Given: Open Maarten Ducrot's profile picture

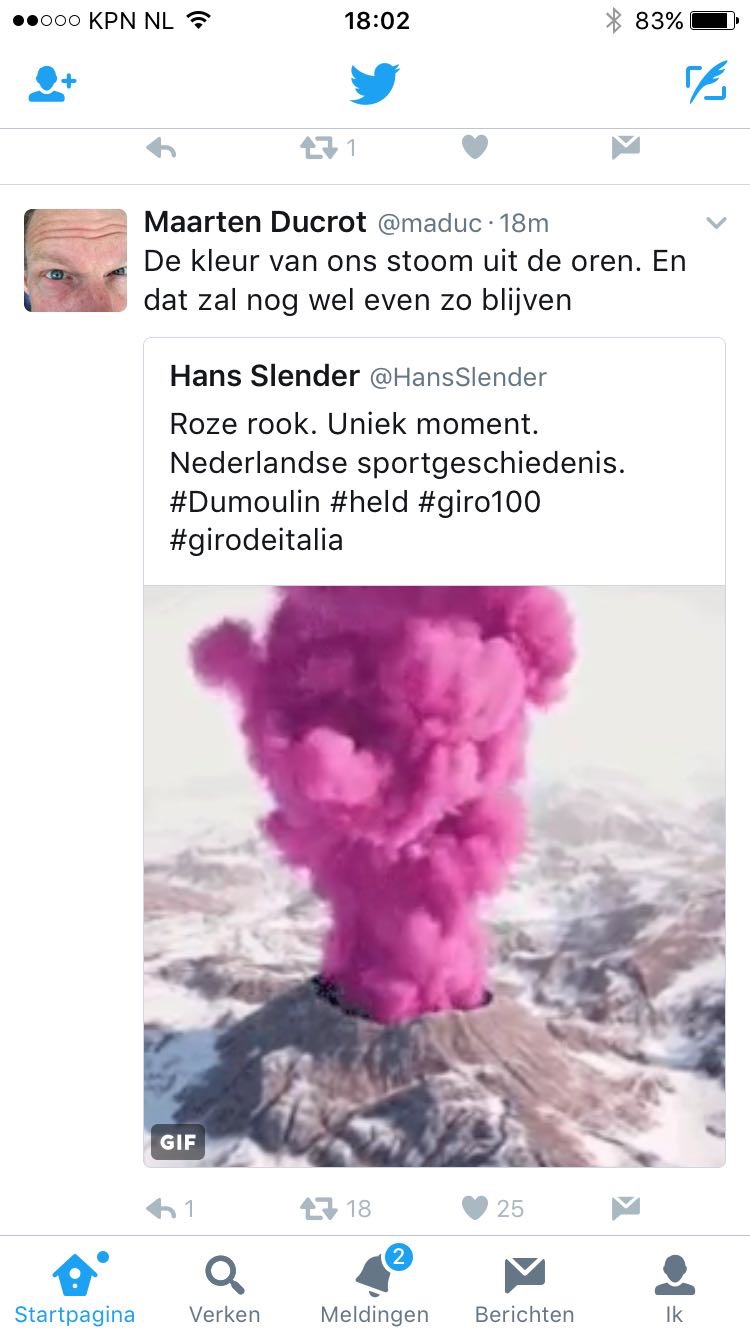Looking at the screenshot, I should point(76,260).
